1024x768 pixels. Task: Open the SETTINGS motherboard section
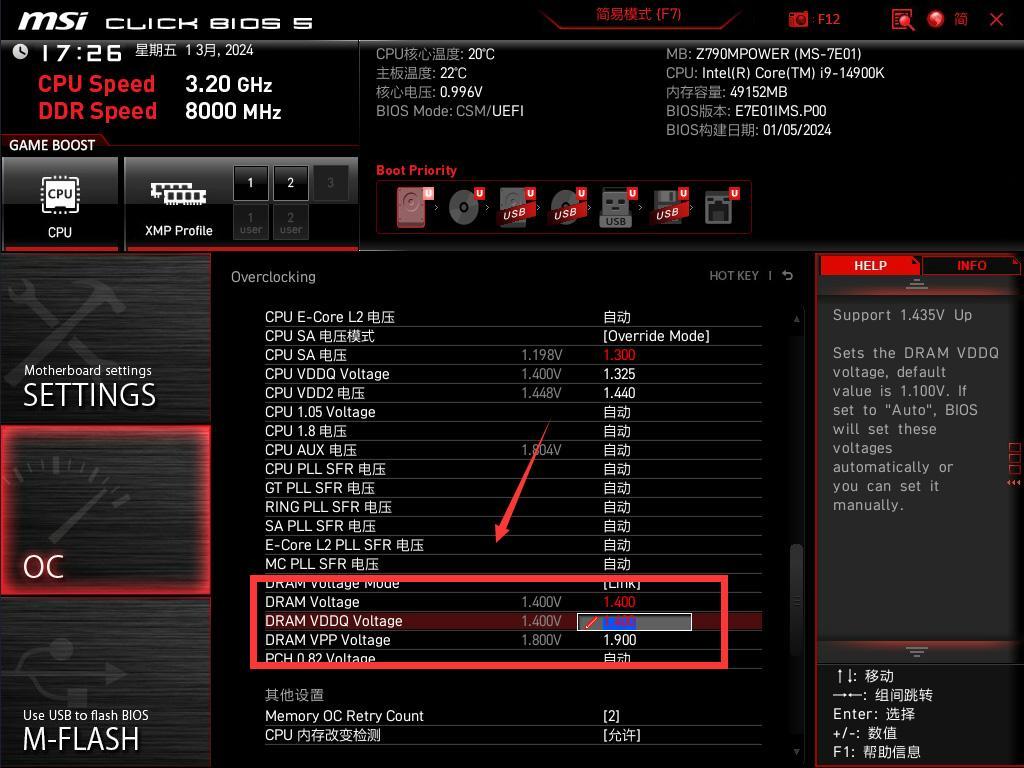pyautogui.click(x=106, y=338)
